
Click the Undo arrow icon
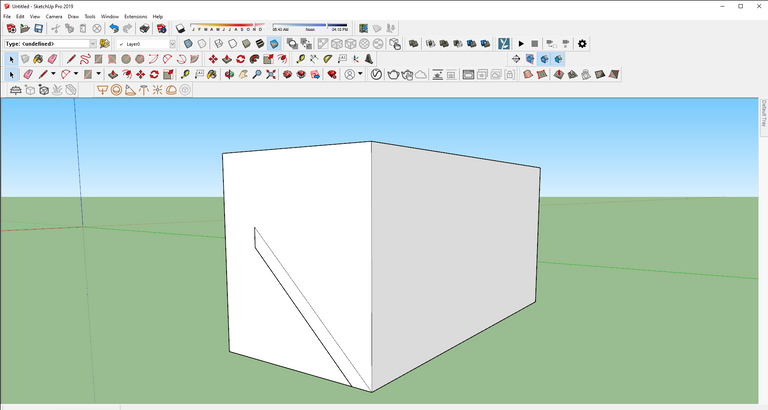[113, 29]
